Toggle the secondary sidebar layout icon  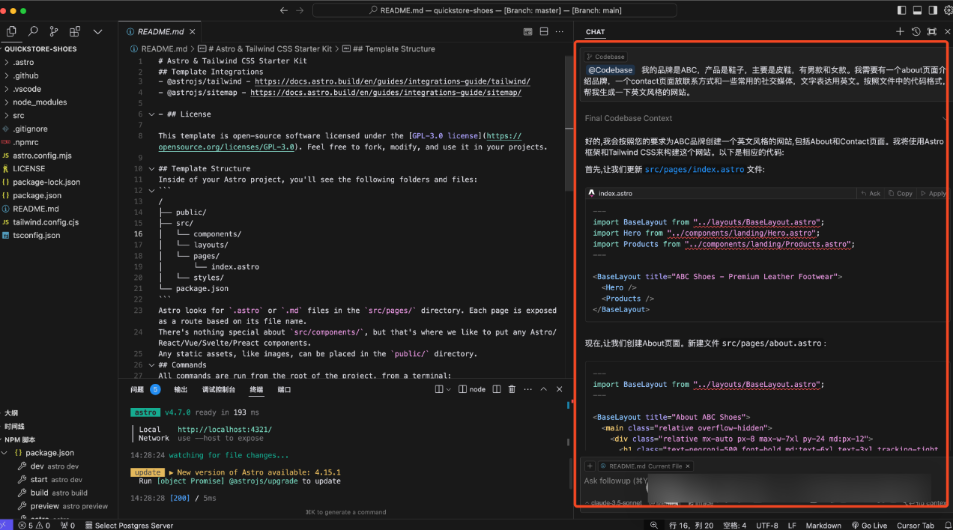tap(933, 10)
